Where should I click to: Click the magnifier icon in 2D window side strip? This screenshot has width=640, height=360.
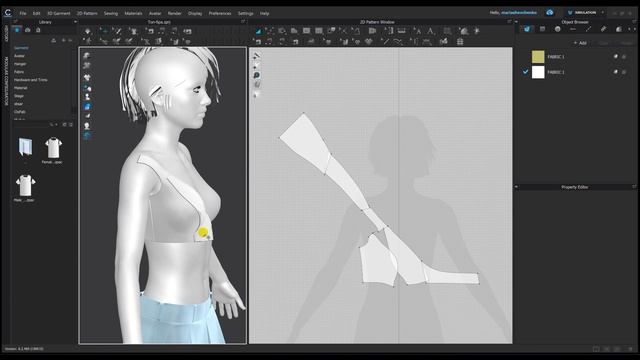point(257,75)
